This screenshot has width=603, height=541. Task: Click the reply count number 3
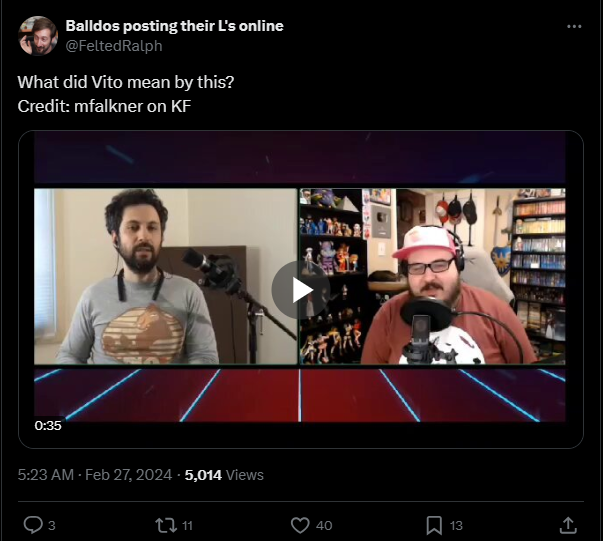(x=52, y=526)
